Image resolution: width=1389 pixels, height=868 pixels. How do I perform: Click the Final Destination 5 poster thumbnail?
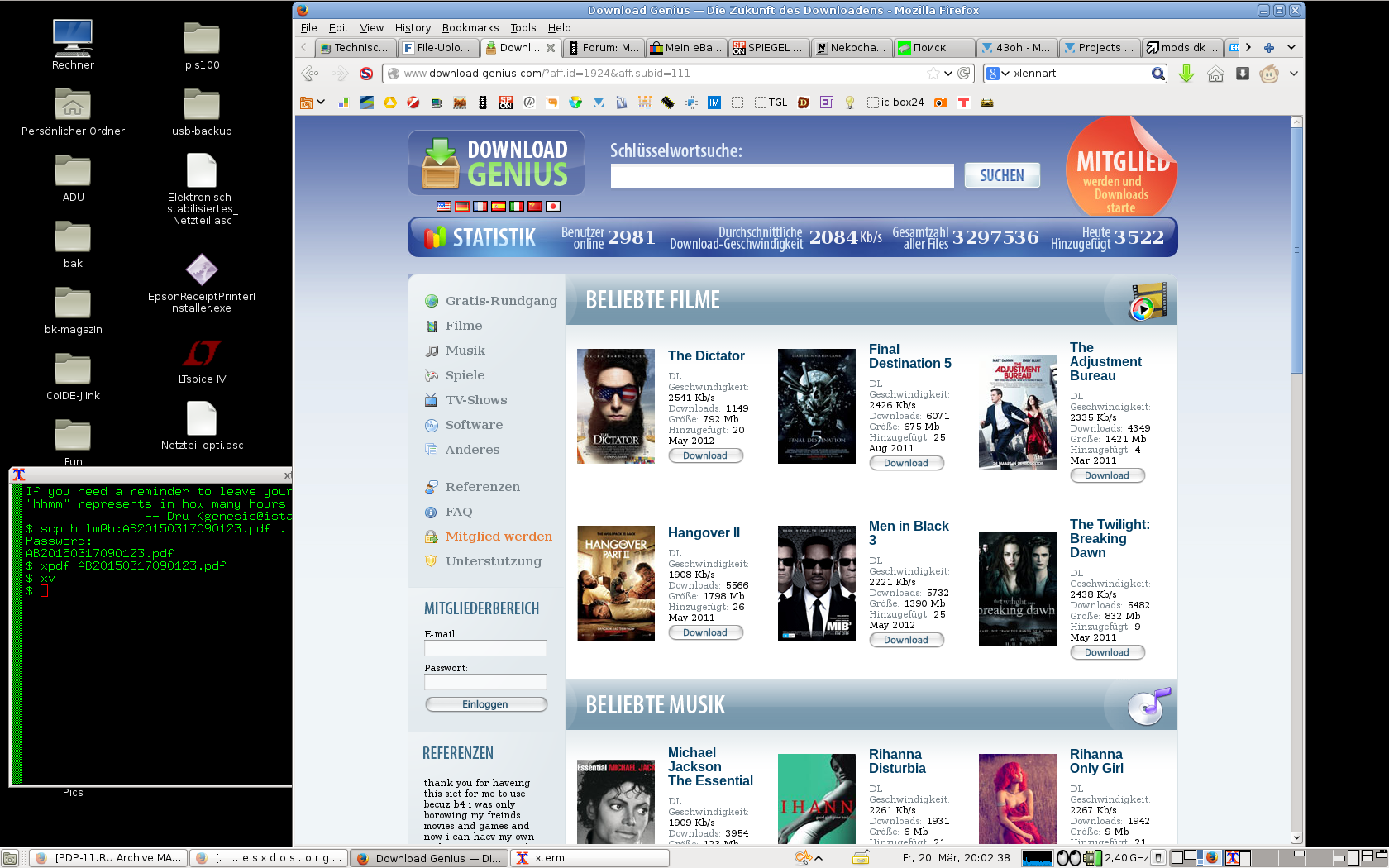point(817,406)
